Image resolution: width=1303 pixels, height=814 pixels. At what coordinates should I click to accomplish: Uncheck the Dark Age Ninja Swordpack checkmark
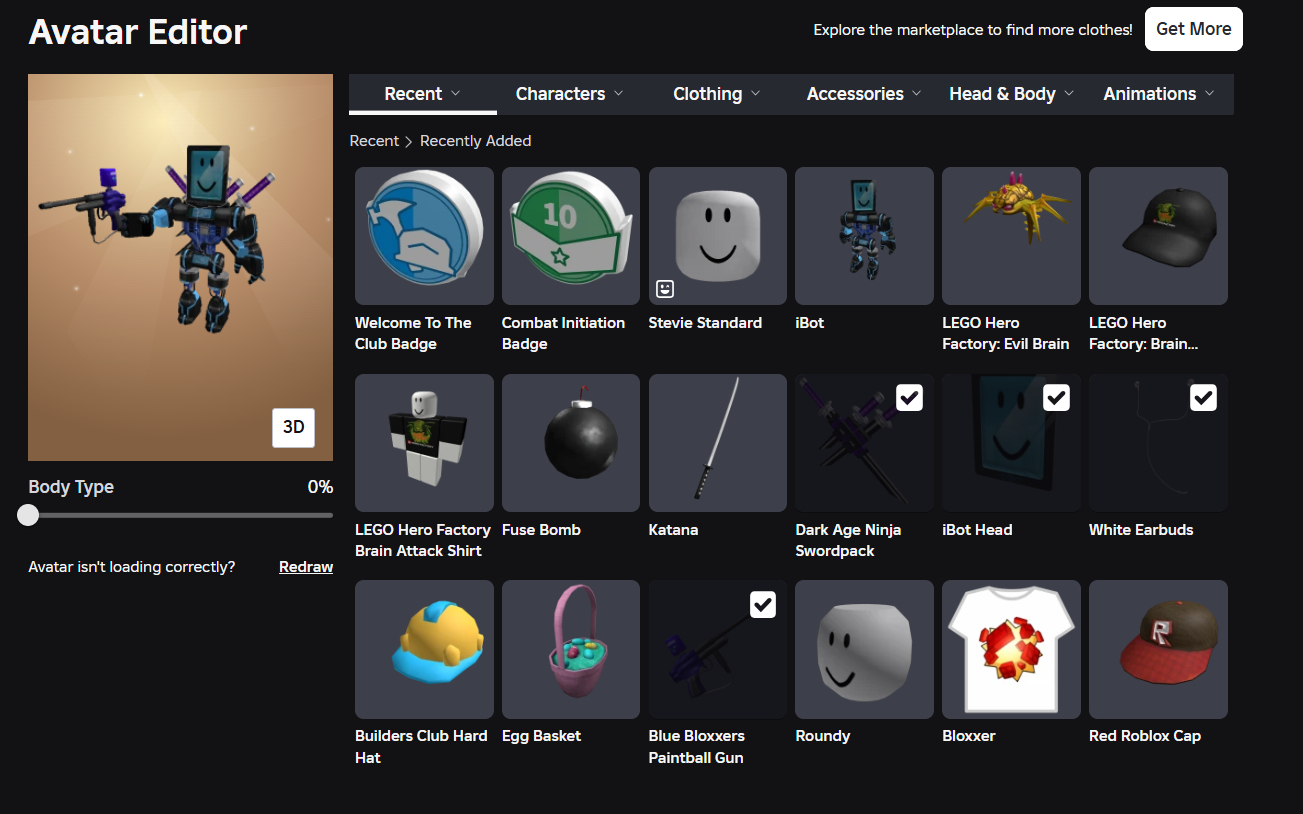pyautogui.click(x=909, y=398)
